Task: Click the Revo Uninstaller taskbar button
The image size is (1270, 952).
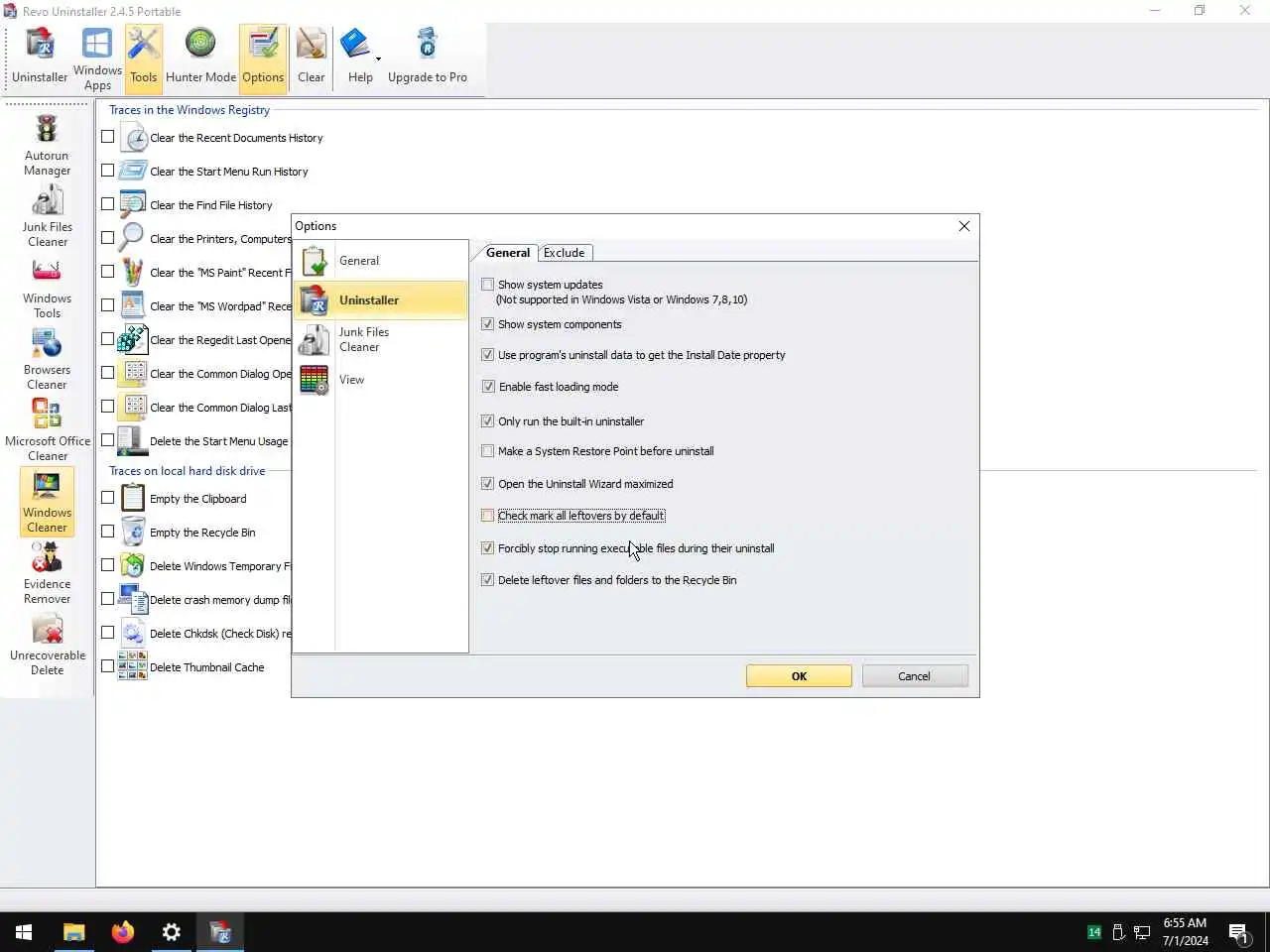Action: click(x=220, y=932)
